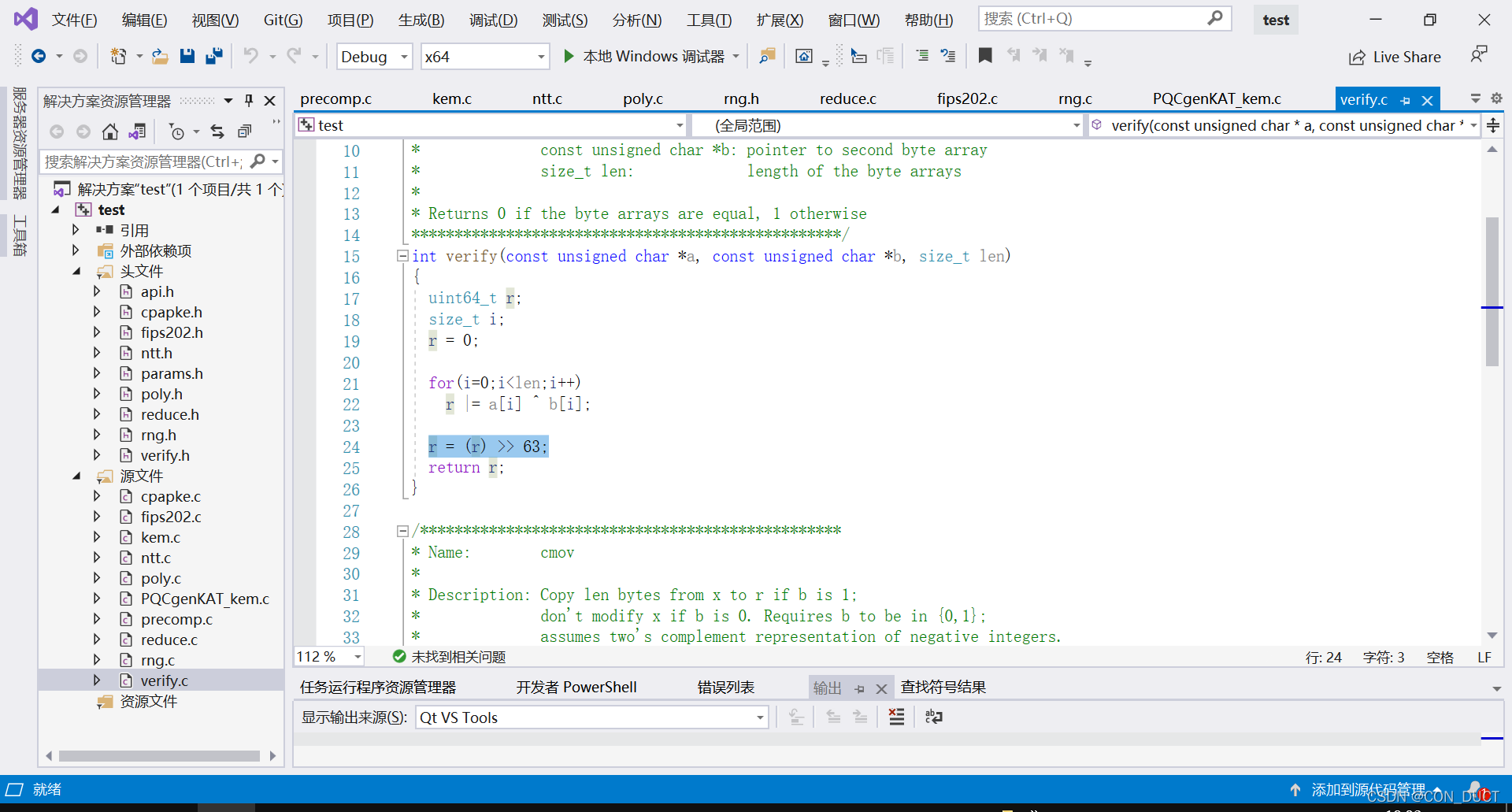Open the 文件(F) menu
1512x812 pixels.
(x=75, y=20)
